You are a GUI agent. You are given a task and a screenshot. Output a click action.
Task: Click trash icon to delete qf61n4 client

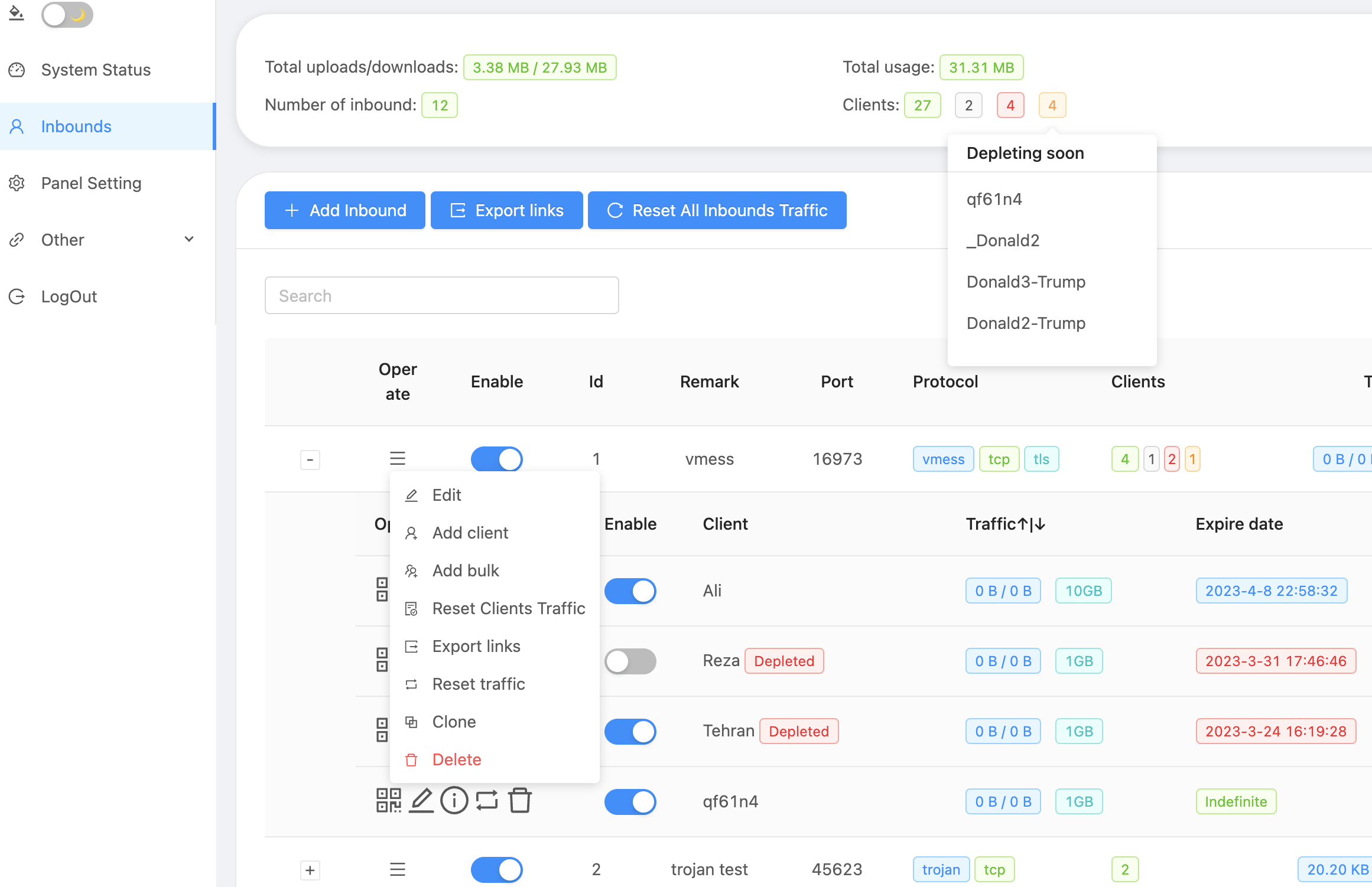point(520,801)
